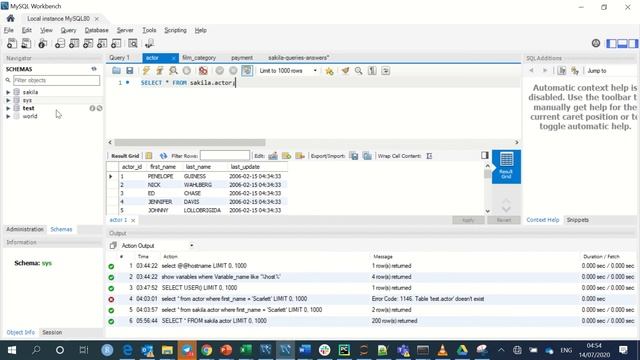
Task: Close the actor 1 result tab
Action: pos(133,220)
